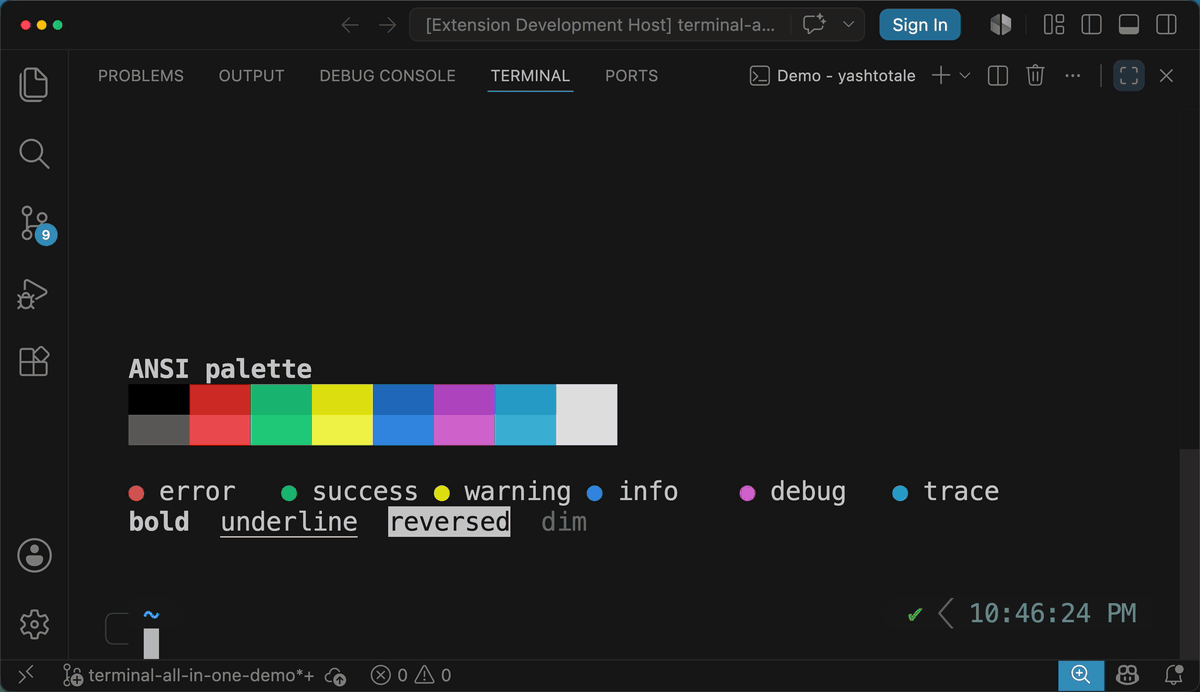Open notifications bell
This screenshot has height=692, width=1200.
1173,675
